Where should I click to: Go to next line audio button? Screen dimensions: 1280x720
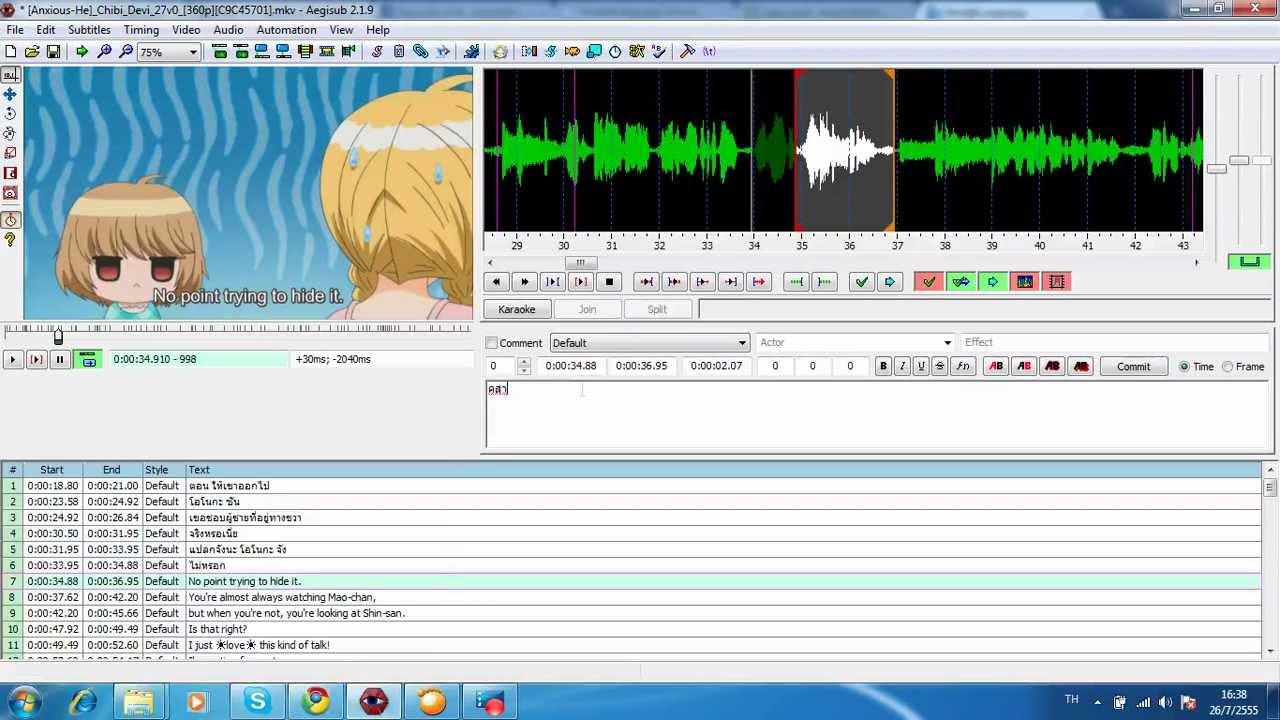coord(524,282)
